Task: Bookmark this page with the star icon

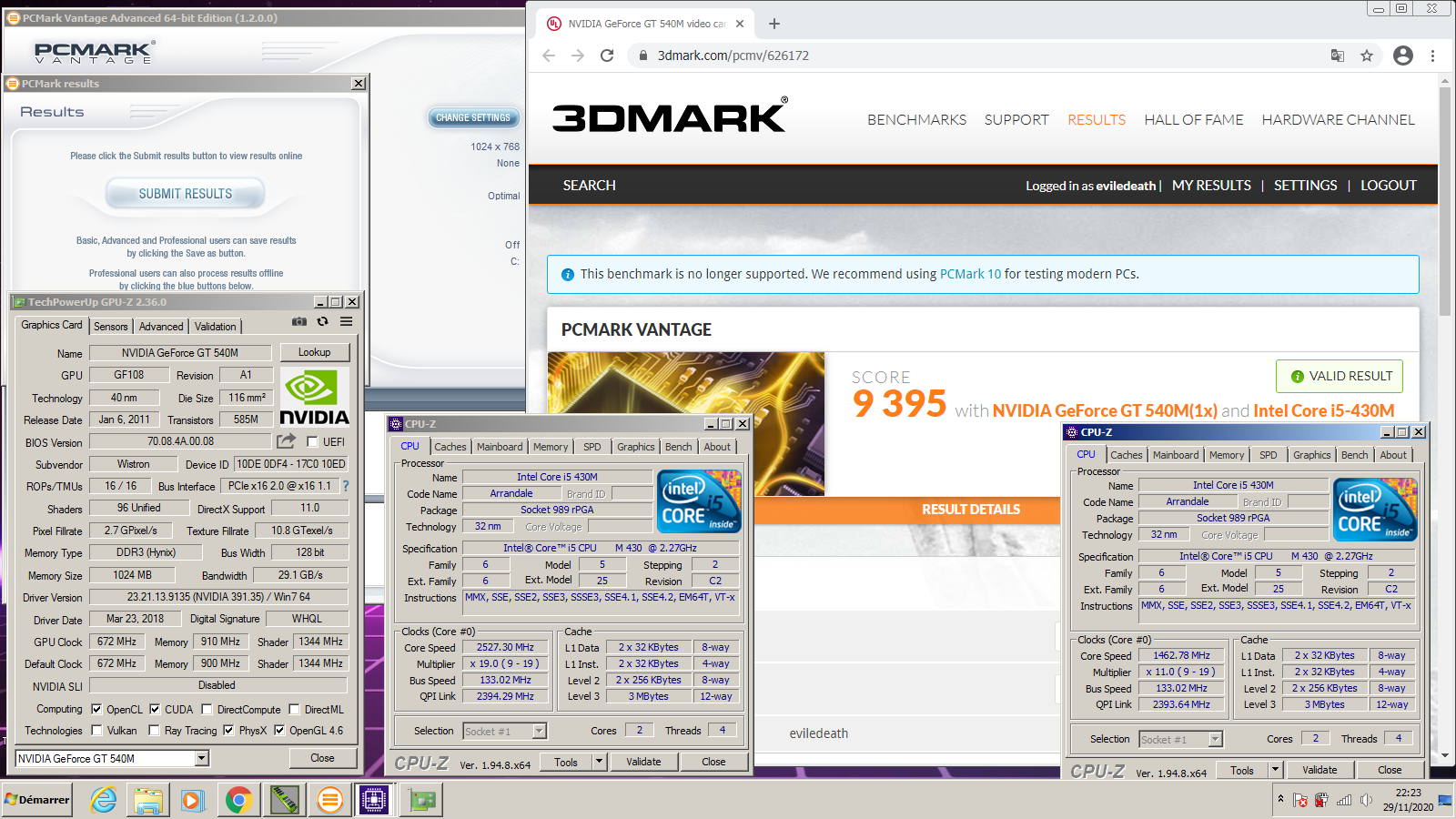Action: tap(1366, 56)
